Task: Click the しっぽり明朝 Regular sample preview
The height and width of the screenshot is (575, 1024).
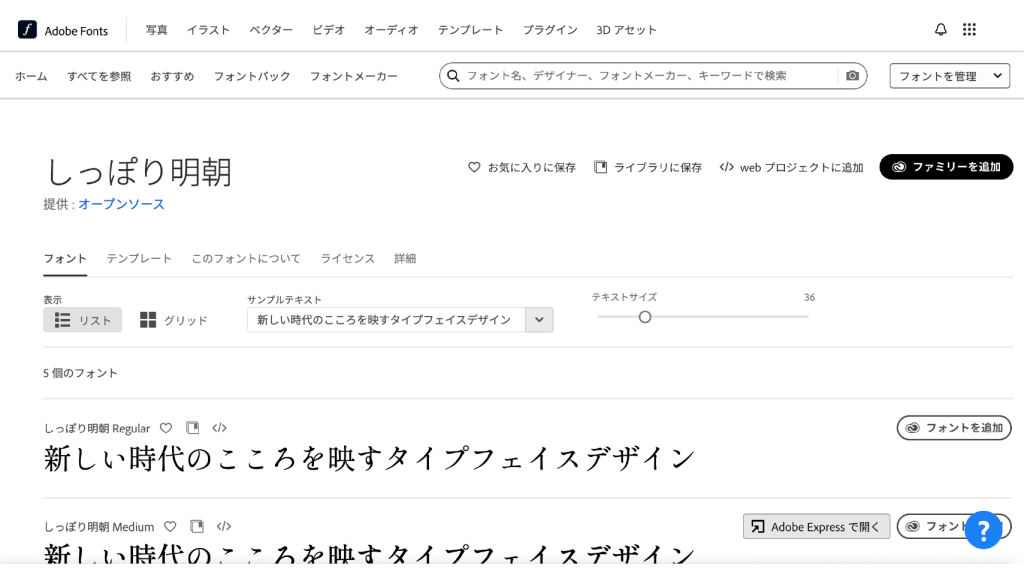Action: coord(370,459)
